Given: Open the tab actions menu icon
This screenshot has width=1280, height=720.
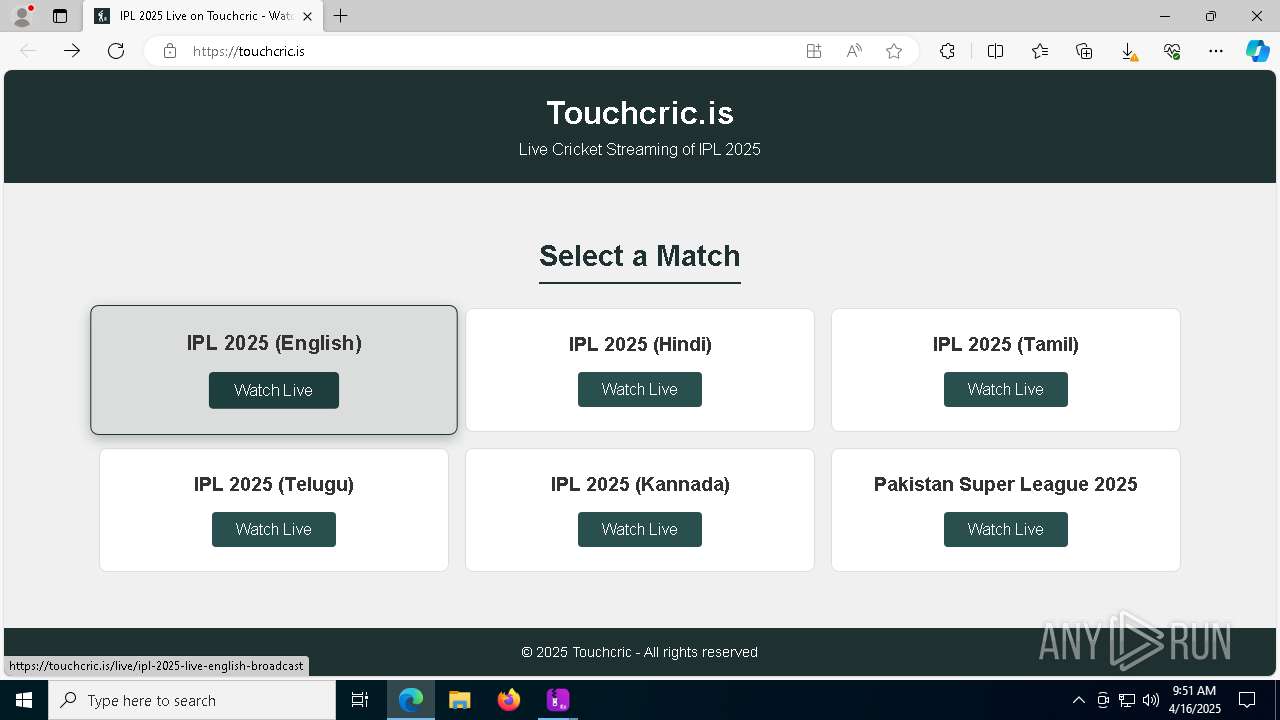Looking at the screenshot, I should pyautogui.click(x=60, y=16).
